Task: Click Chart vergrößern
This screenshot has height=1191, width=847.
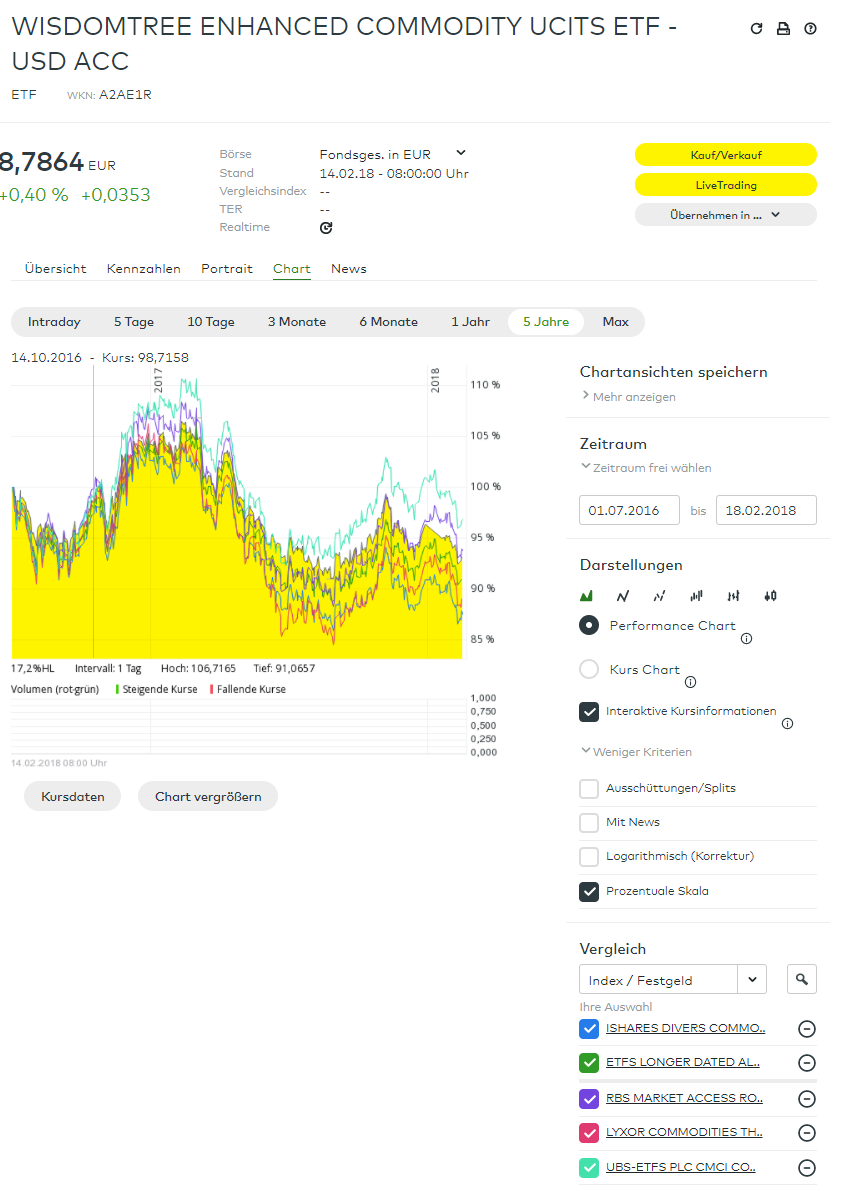Action: pos(208,797)
